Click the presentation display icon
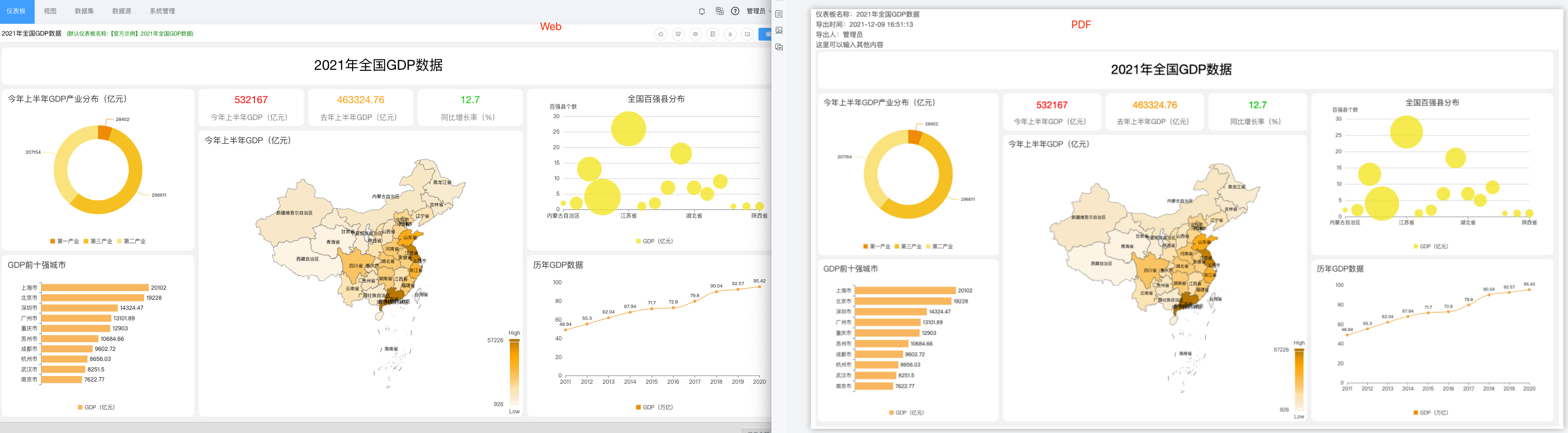1568x433 pixels. click(x=678, y=34)
